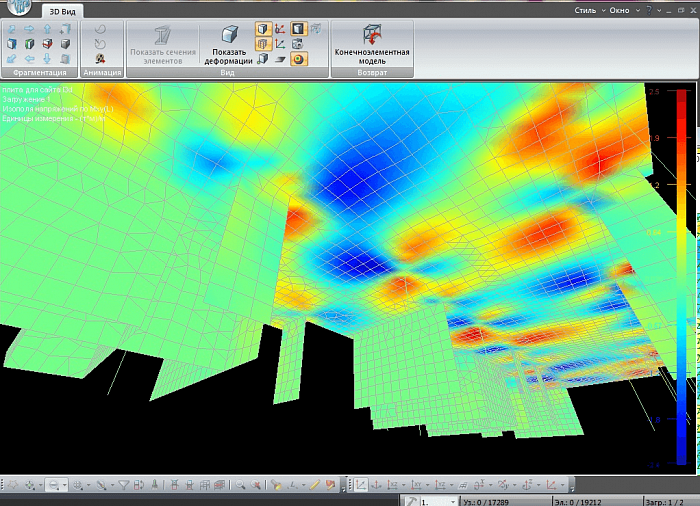
Task: Click the Показать деформации button
Action: click(x=228, y=46)
